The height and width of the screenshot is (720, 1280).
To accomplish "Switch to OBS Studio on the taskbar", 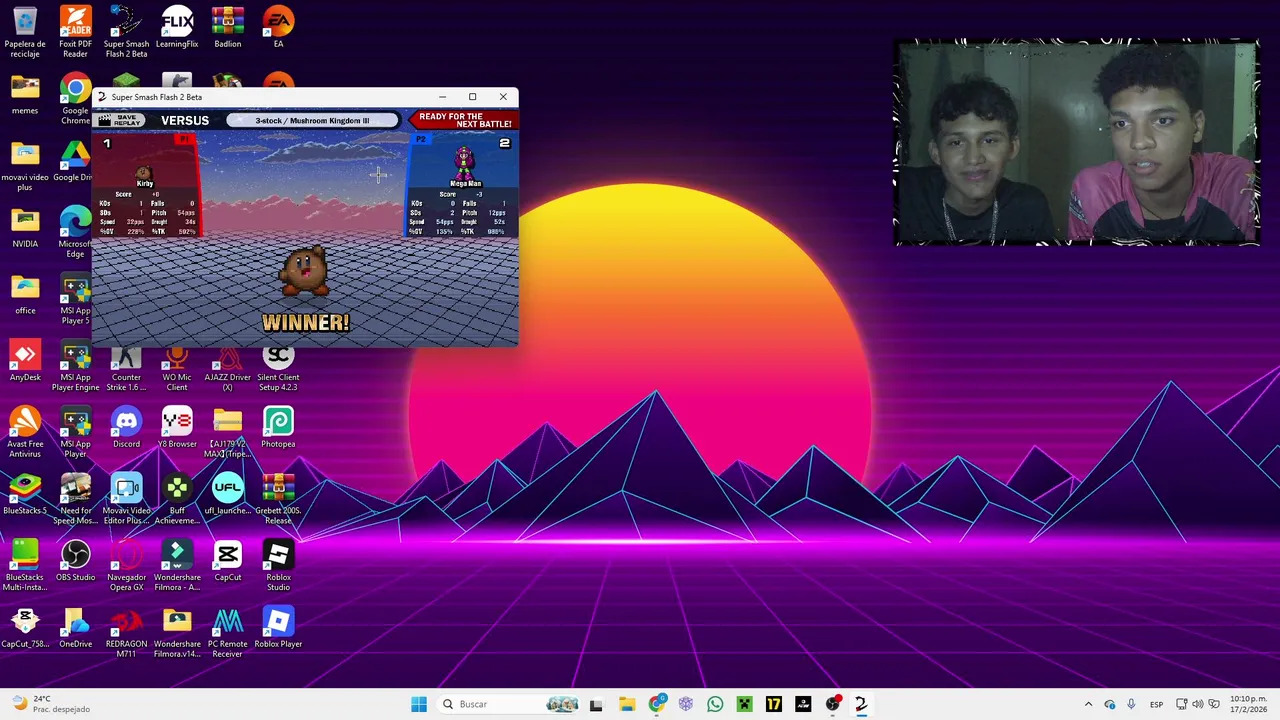I will (832, 704).
